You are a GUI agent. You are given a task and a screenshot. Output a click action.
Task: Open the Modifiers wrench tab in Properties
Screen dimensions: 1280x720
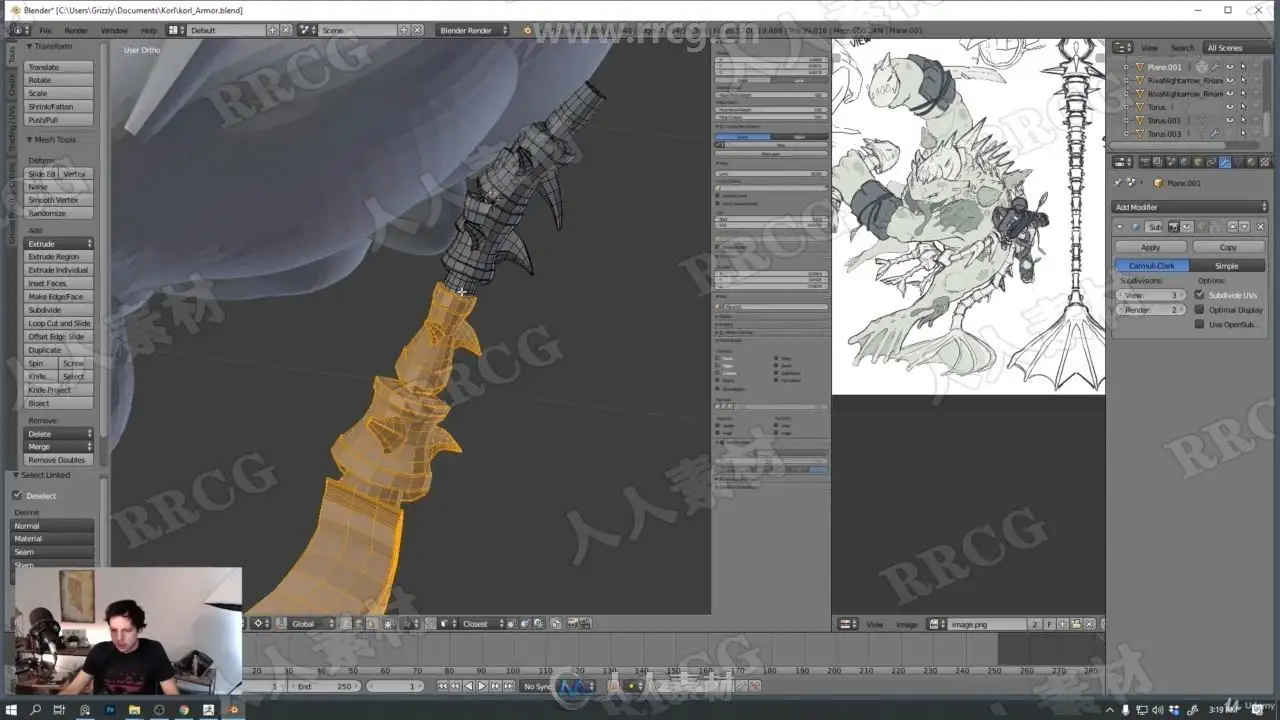pyautogui.click(x=1225, y=162)
